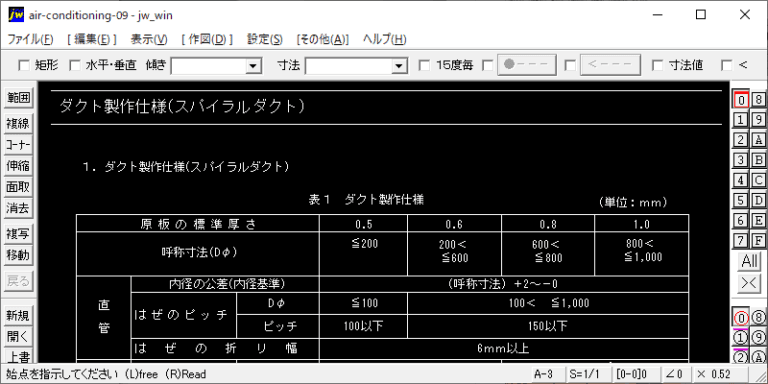Viewport: 768px width, 384px height.
Task: Select square layer button 2
Action: point(741,140)
